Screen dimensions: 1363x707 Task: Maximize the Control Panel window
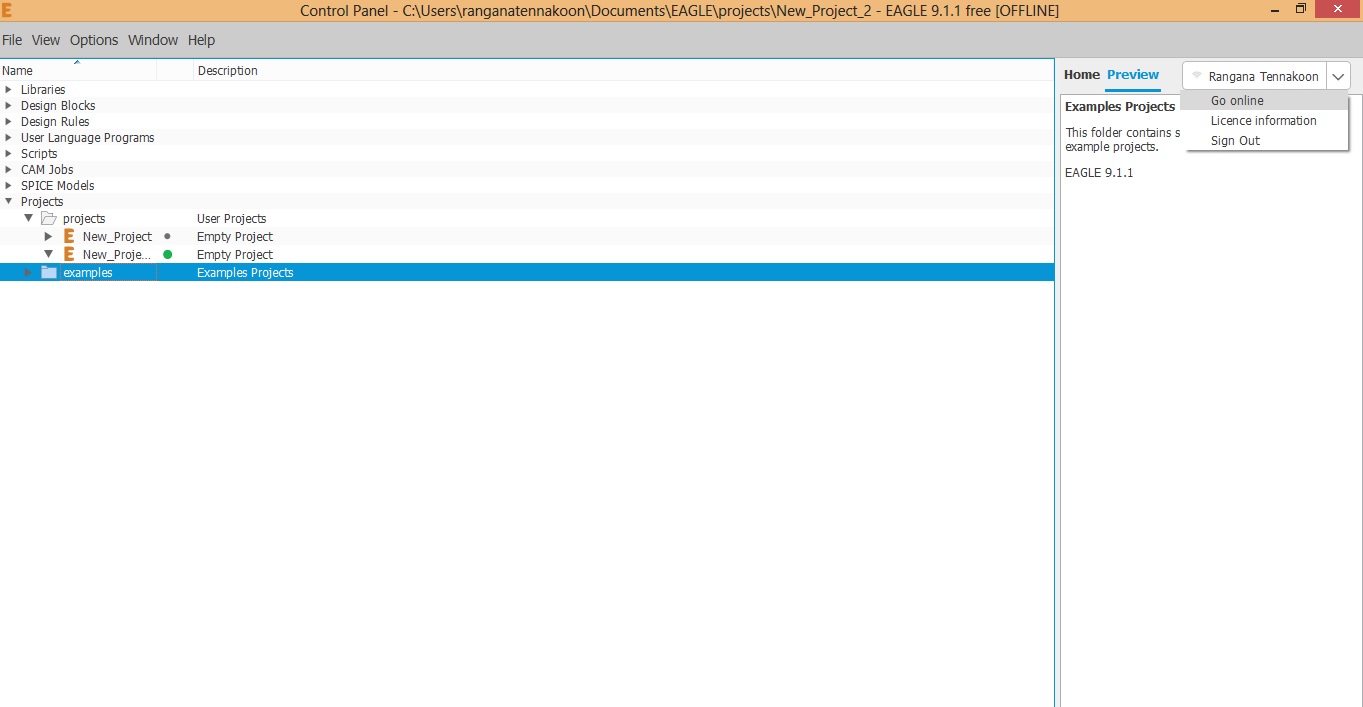1301,9
